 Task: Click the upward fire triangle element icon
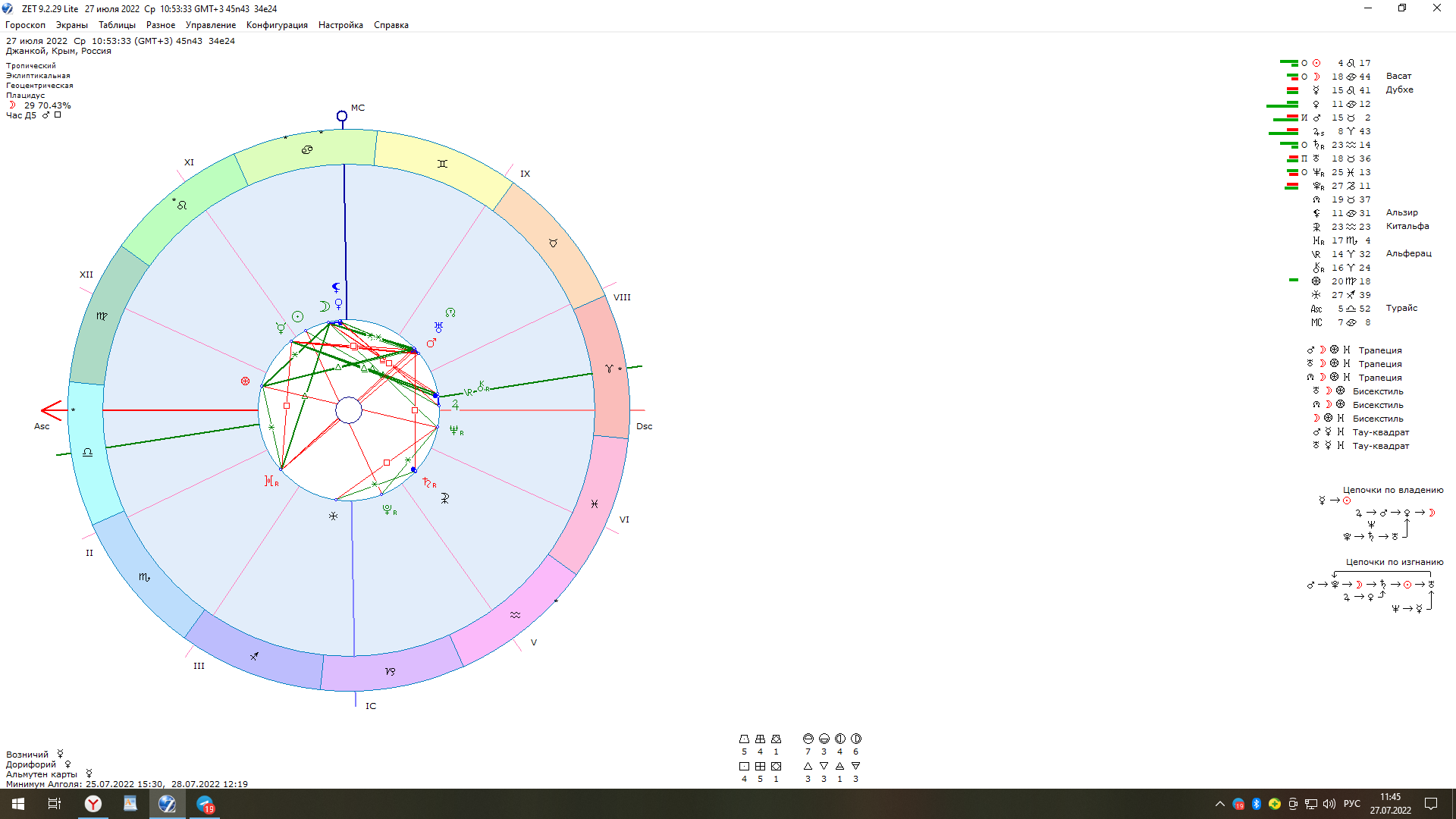[x=808, y=766]
